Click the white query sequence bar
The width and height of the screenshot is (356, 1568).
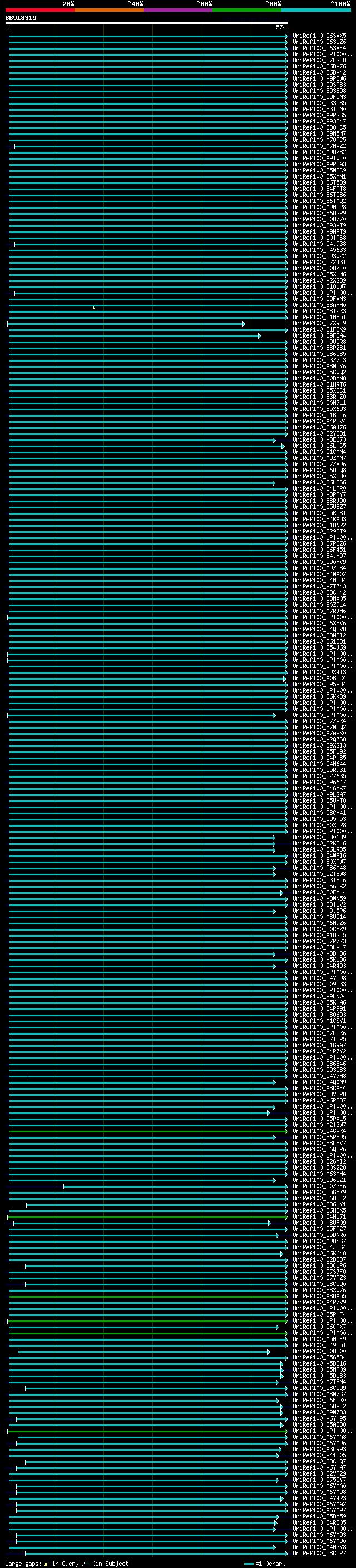147,23
